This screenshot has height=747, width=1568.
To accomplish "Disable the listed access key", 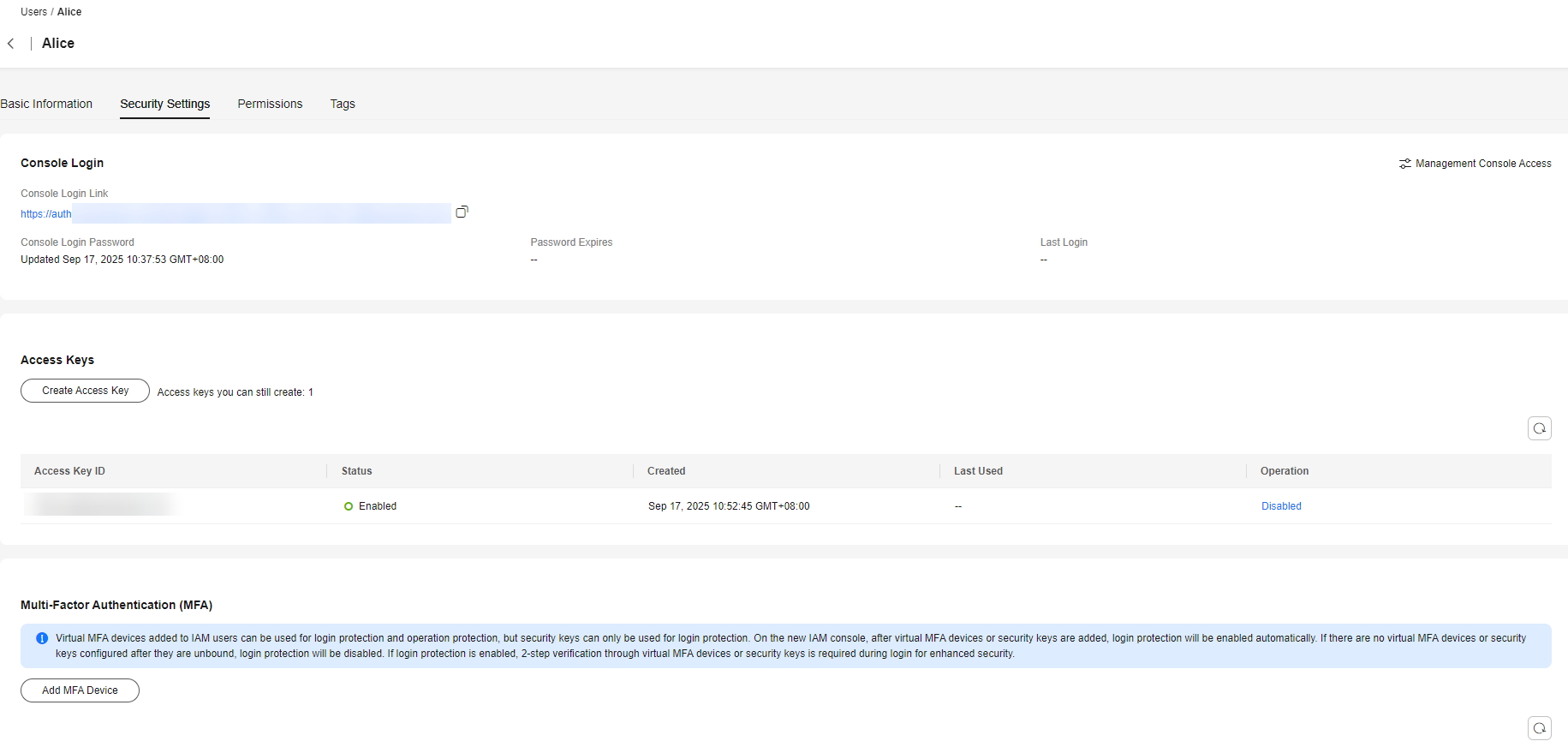I will [1280, 506].
